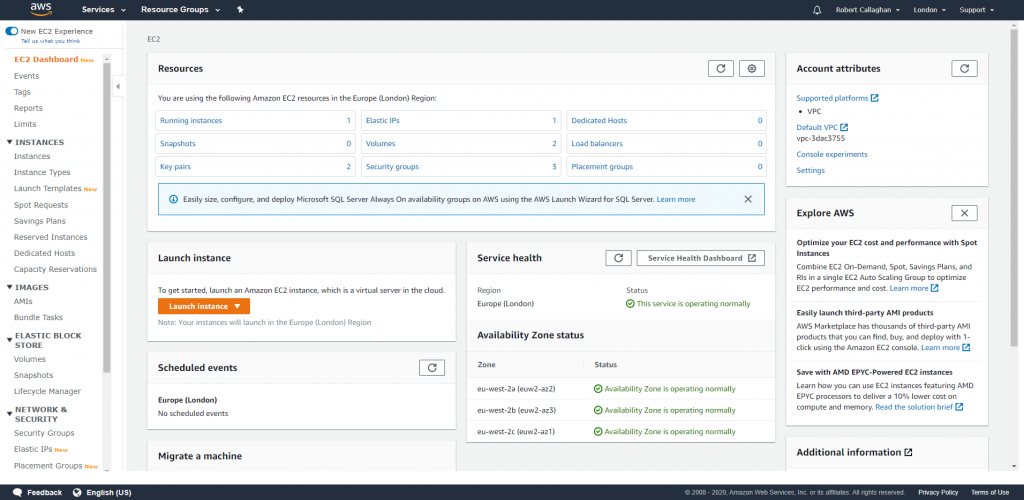Open Tags in the sidebar
Image resolution: width=1024 pixels, height=500 pixels.
(x=22, y=92)
